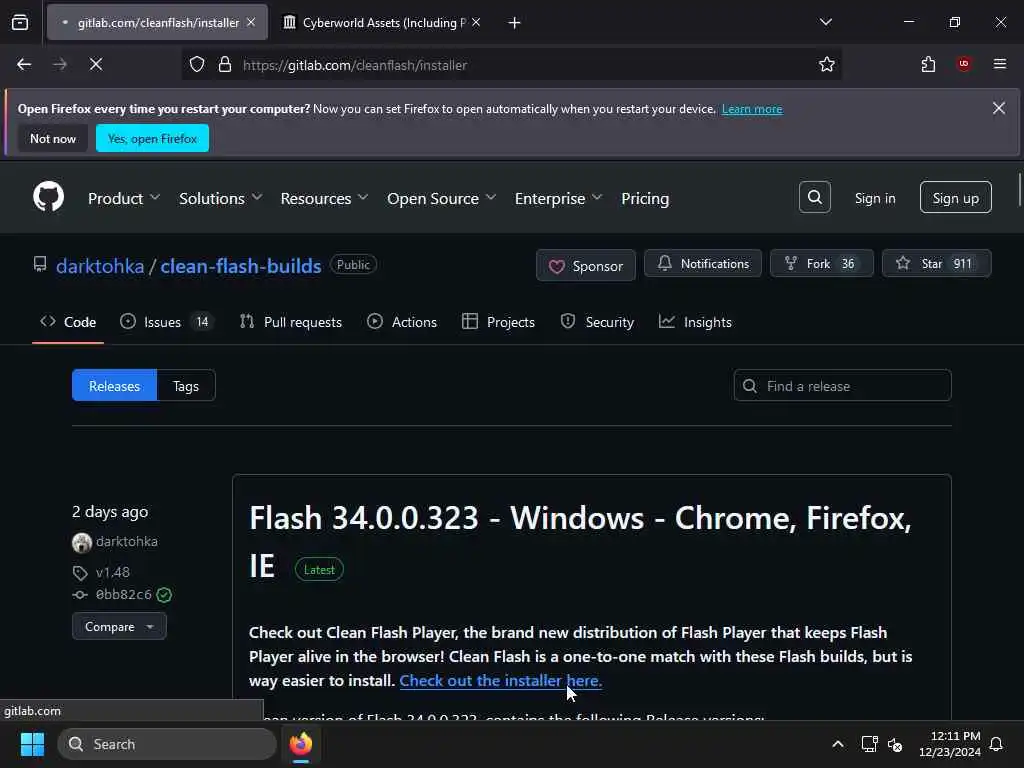Open the Learn more link

[x=752, y=109]
